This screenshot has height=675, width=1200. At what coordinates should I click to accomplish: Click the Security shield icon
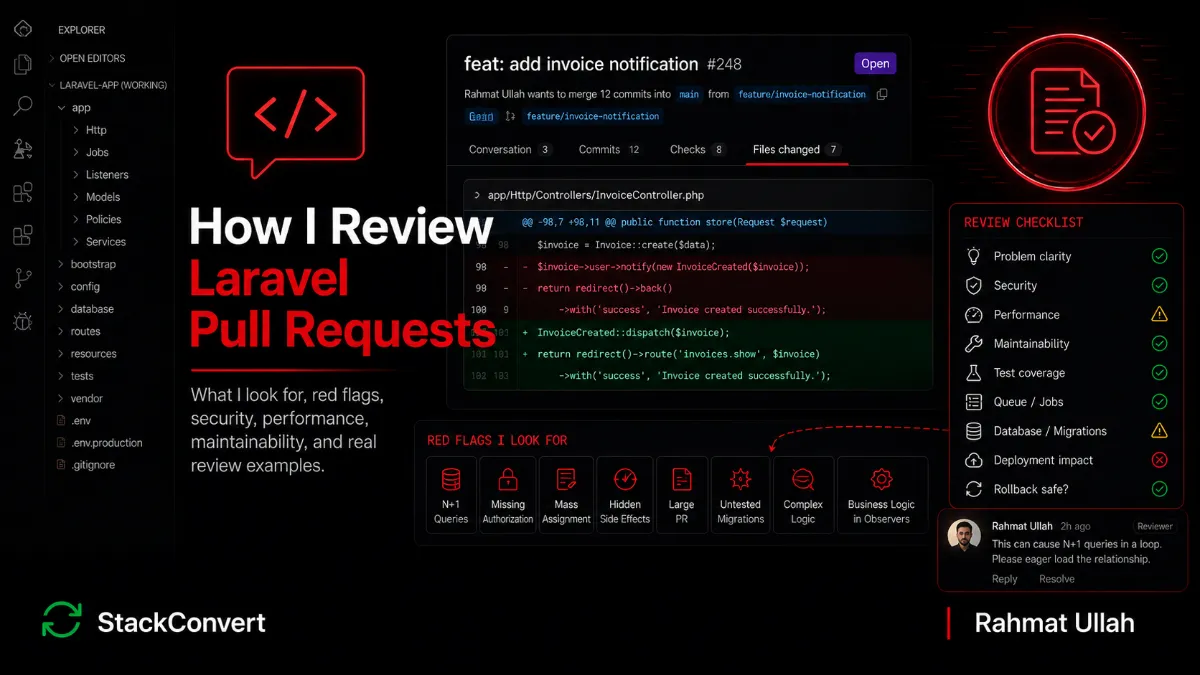click(973, 285)
